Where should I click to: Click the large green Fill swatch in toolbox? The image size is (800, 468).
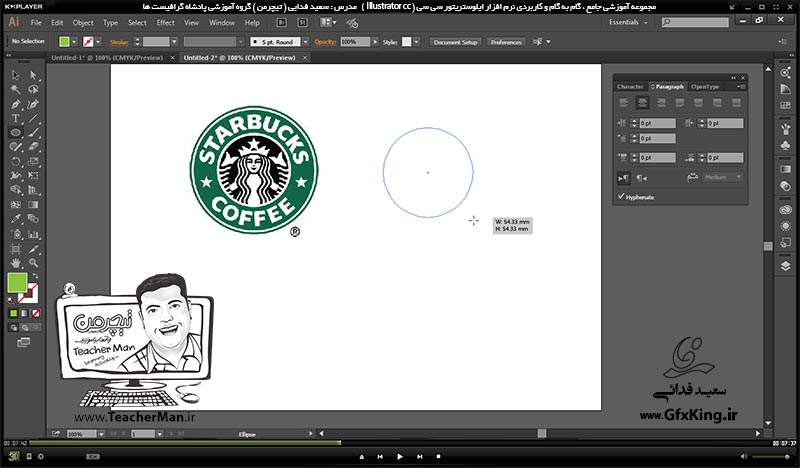17,283
